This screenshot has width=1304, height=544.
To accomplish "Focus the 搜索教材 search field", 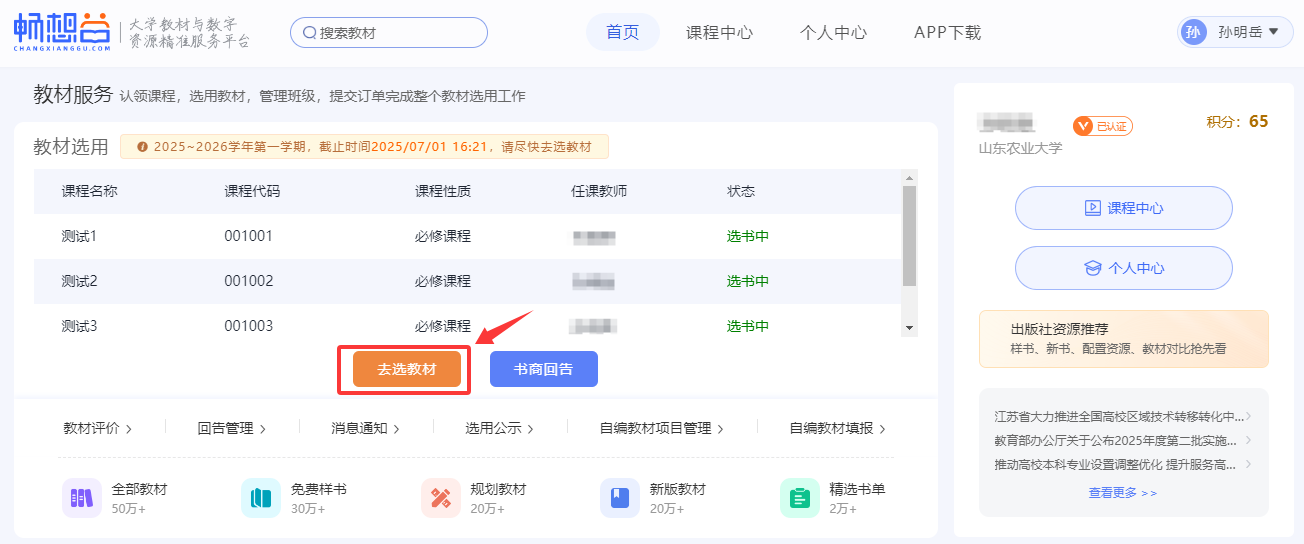I will 400,33.
